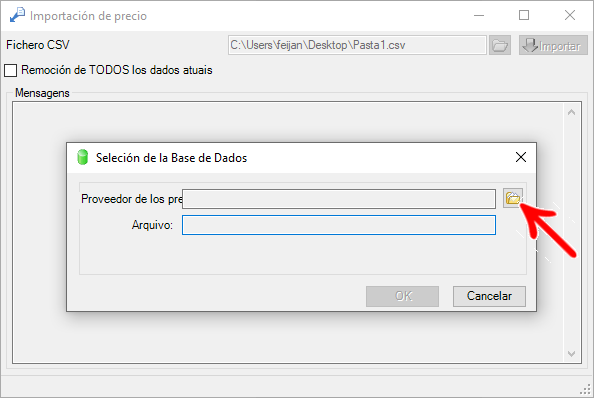Click the grey folder icon beside CSV path
Screen dimensions: 603x419
pos(500,45)
